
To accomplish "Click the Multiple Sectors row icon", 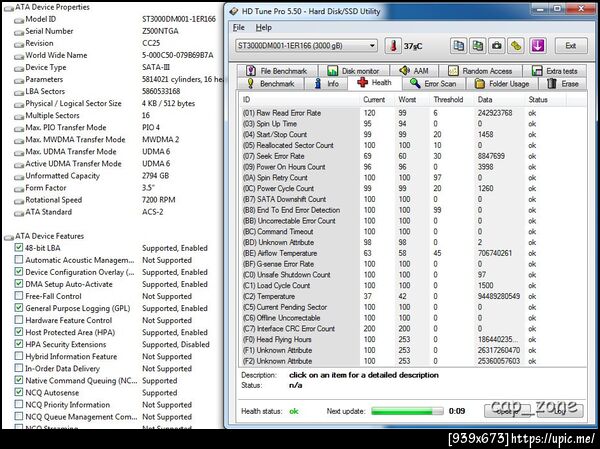I will pos(19,116).
